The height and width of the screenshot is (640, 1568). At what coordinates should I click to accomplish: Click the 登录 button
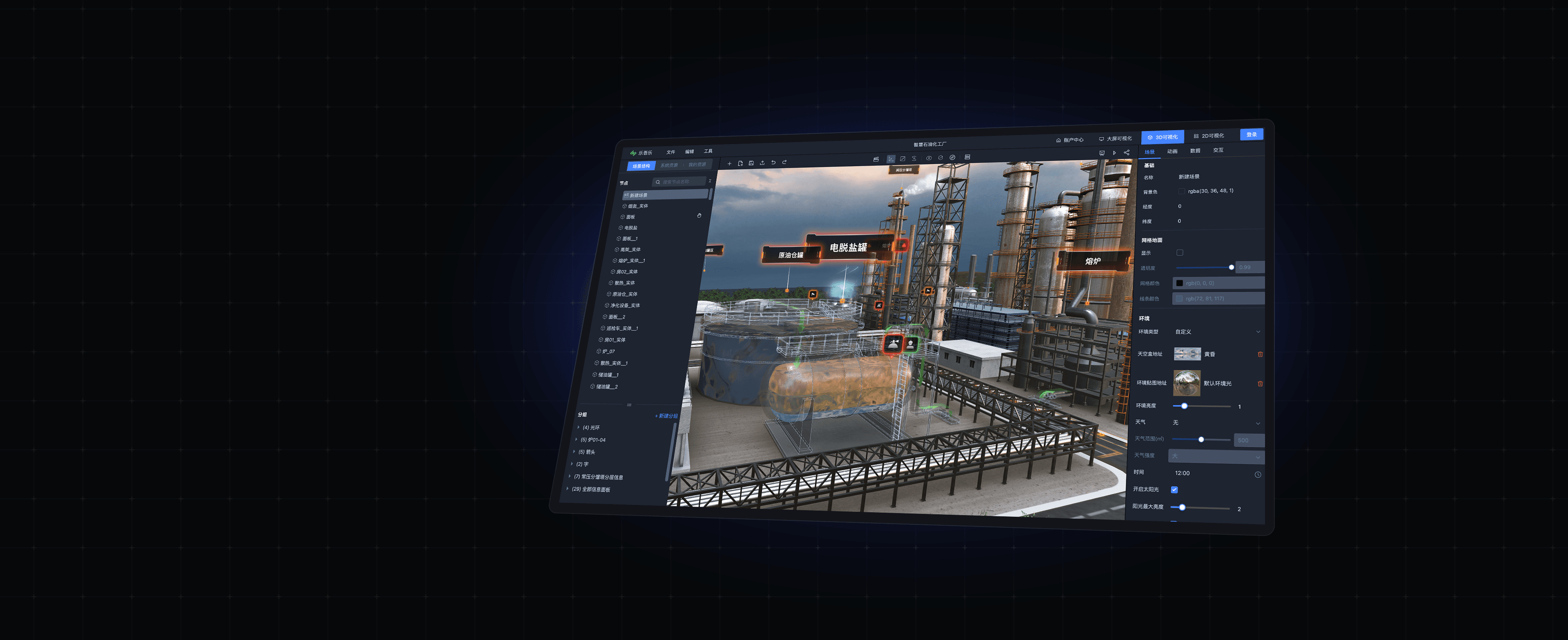click(x=1251, y=134)
